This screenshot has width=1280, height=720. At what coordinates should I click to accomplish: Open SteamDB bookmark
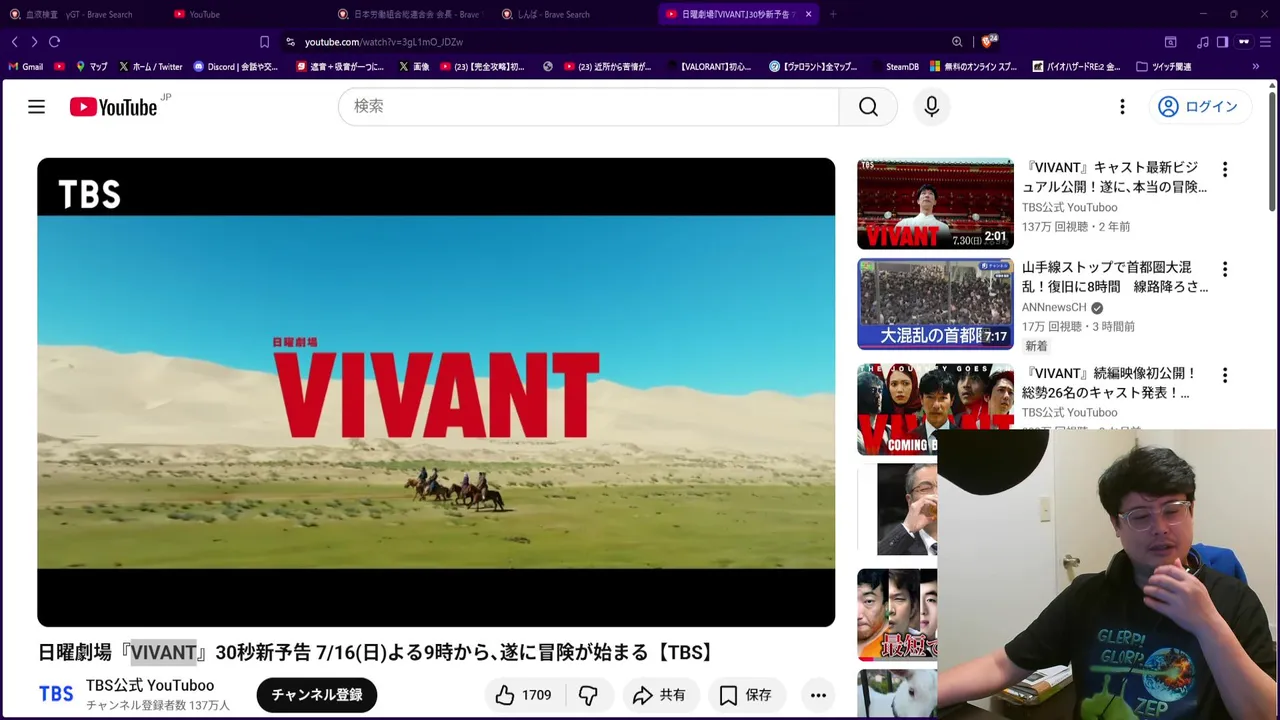[x=894, y=67]
